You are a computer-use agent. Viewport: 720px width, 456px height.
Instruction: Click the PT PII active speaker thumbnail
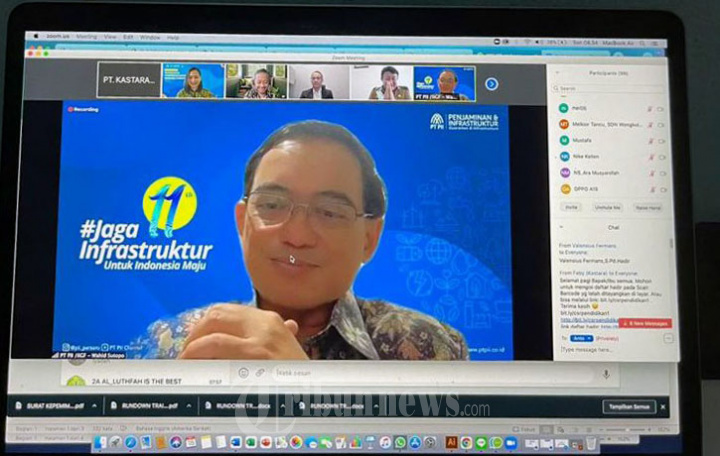coord(444,84)
